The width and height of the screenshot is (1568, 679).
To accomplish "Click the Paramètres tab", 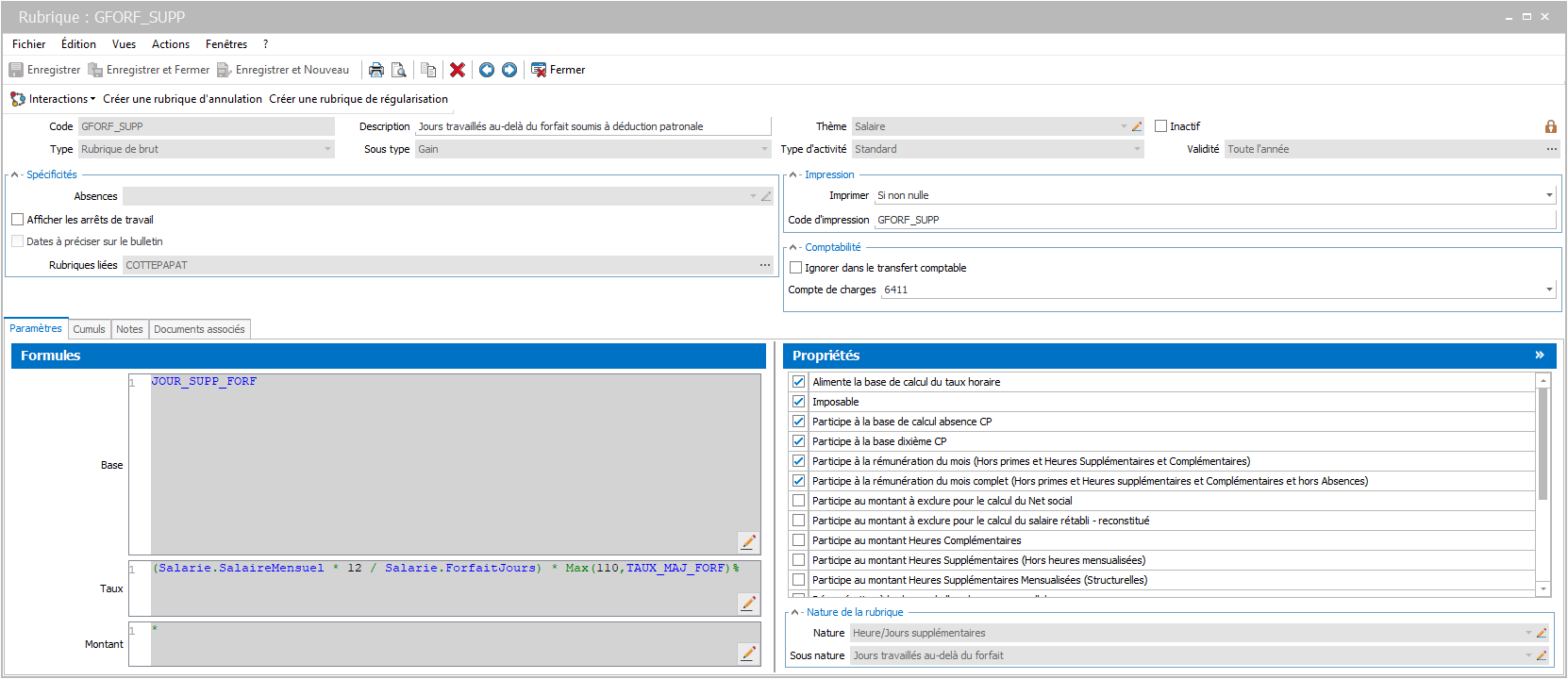I will tap(36, 328).
